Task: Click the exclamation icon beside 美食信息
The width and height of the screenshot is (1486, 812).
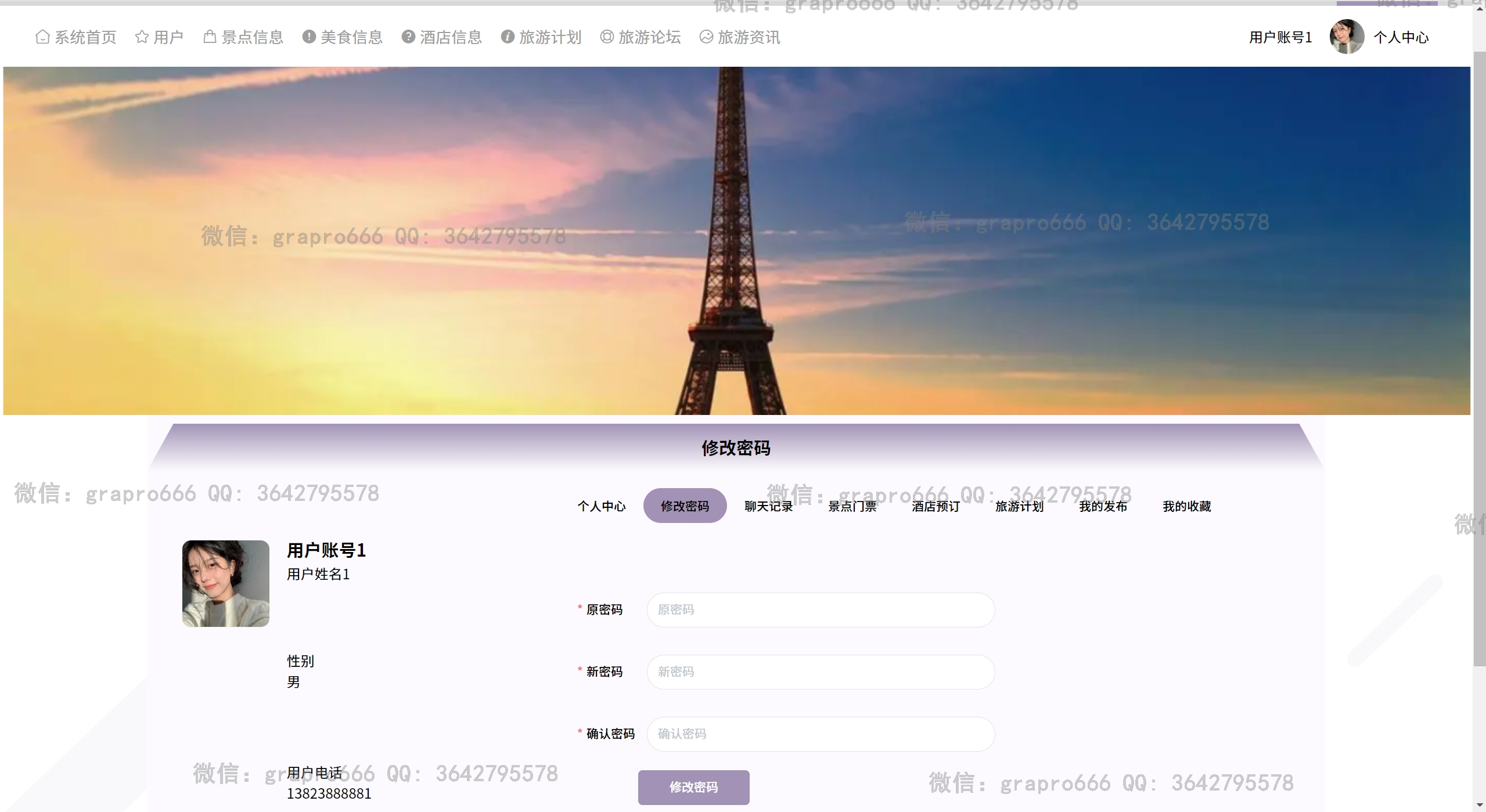Action: [x=309, y=37]
